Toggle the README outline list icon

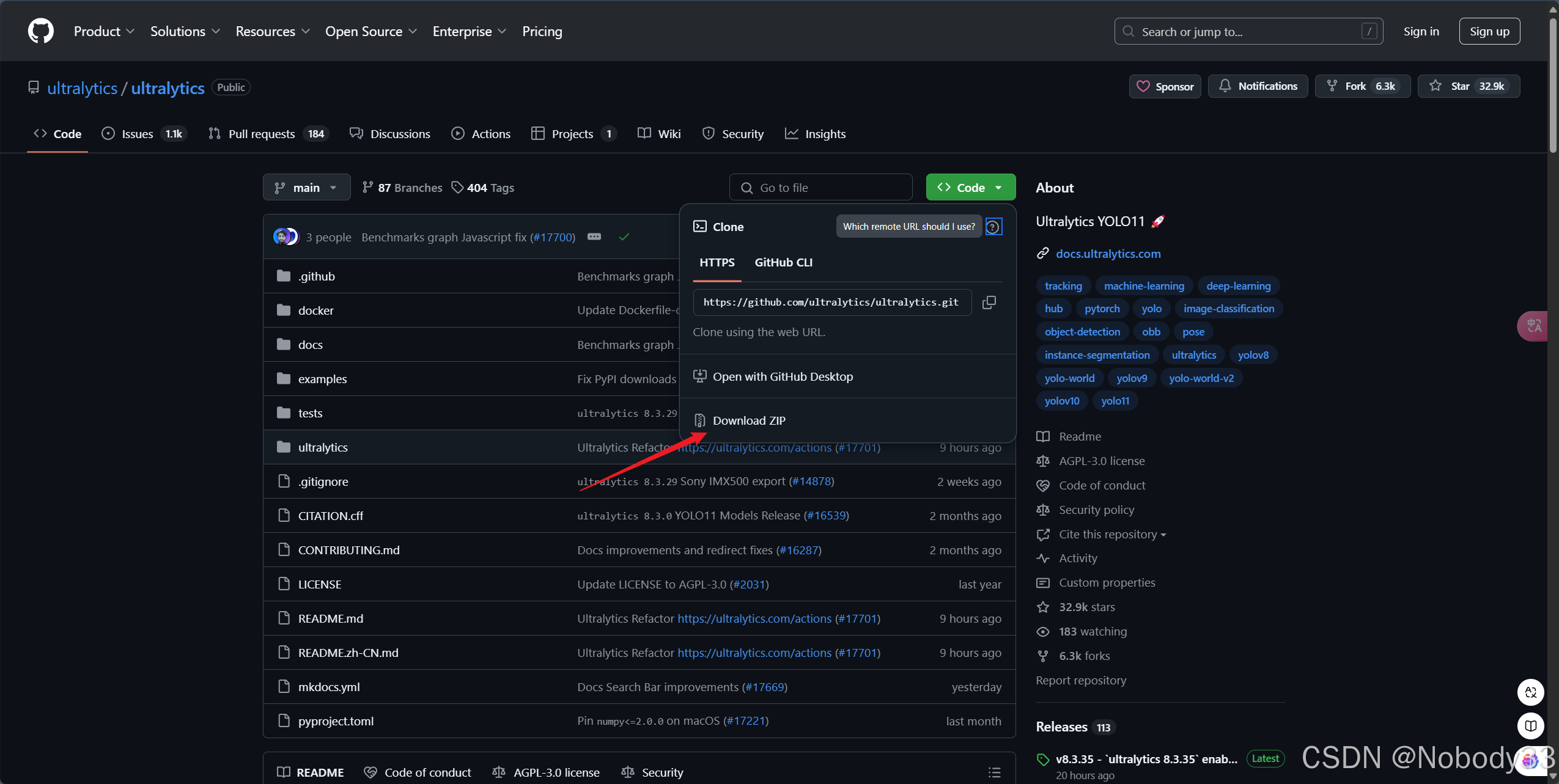(x=995, y=772)
